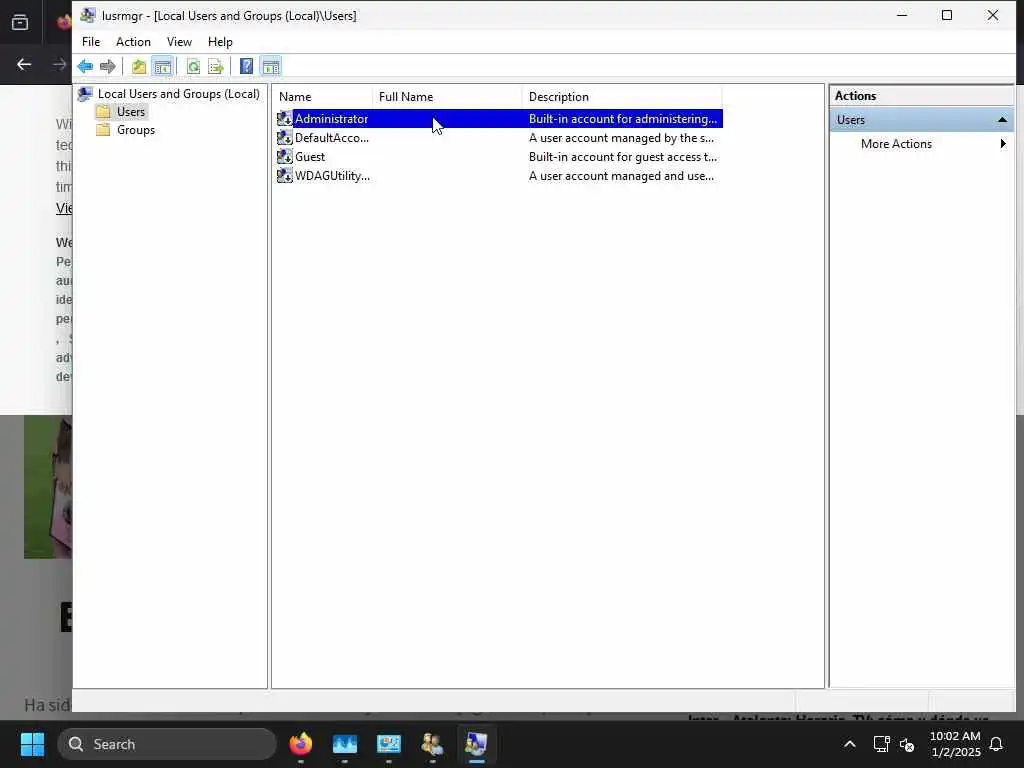Click the taskbar Search box
Screen dimensions: 1024x768
[167, 744]
